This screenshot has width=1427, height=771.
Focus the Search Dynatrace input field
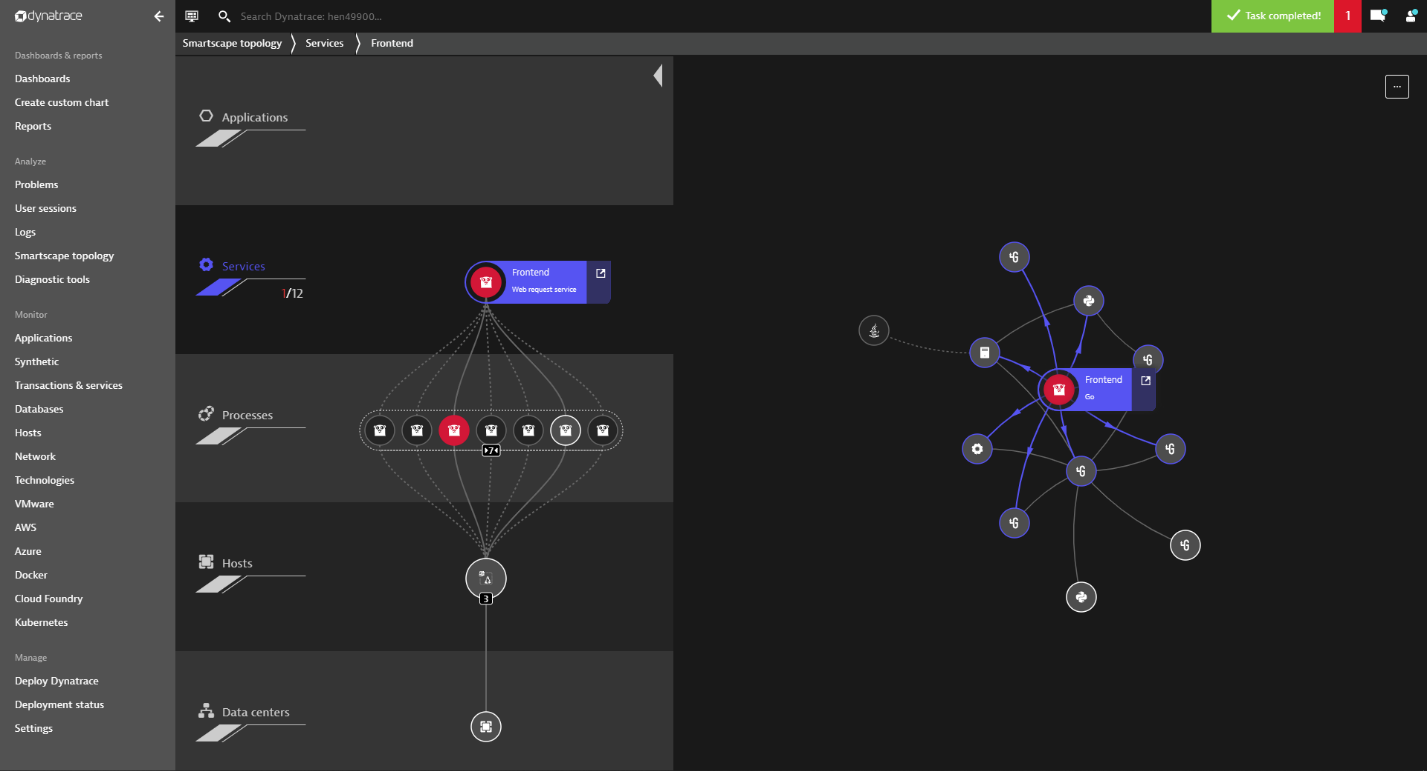[x=311, y=17]
